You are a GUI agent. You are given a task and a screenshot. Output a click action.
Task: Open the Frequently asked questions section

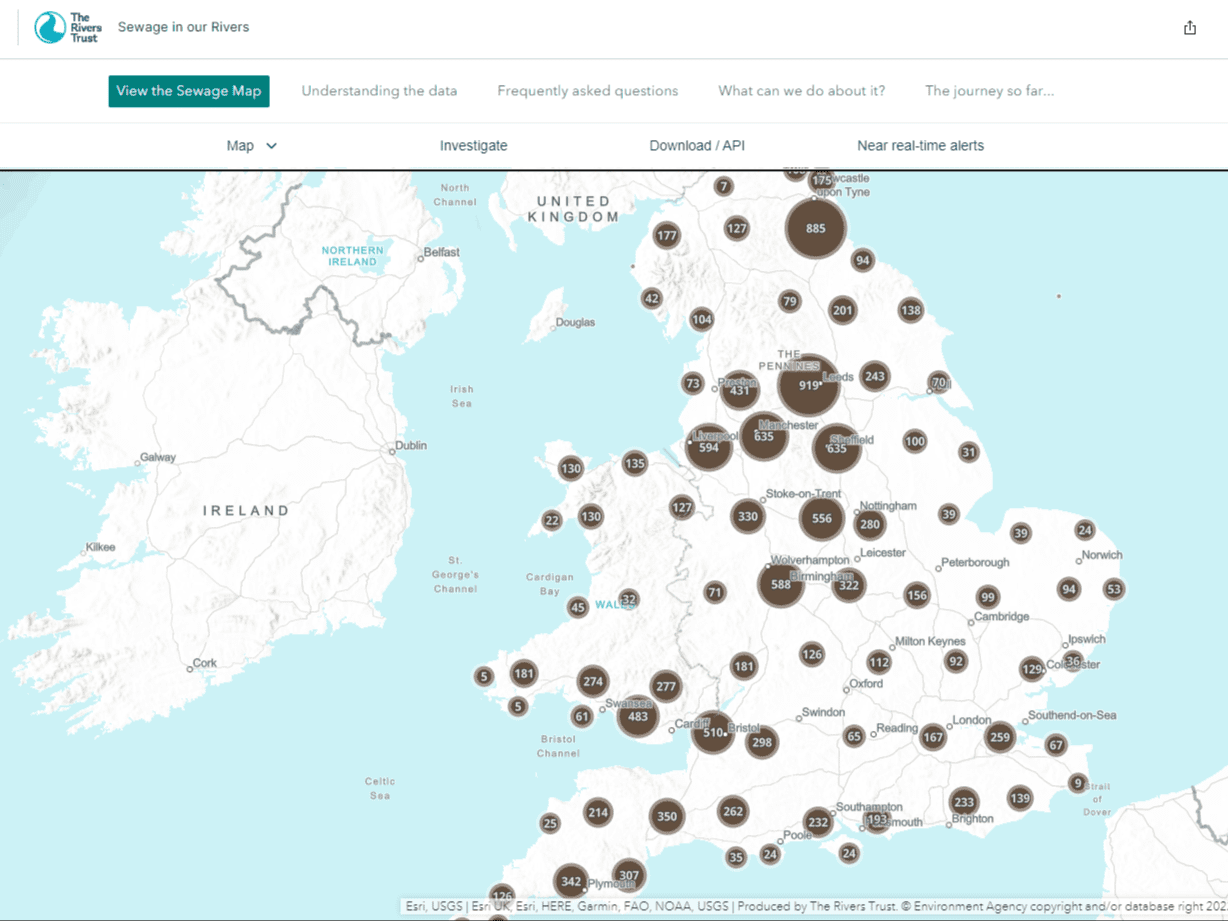[587, 90]
